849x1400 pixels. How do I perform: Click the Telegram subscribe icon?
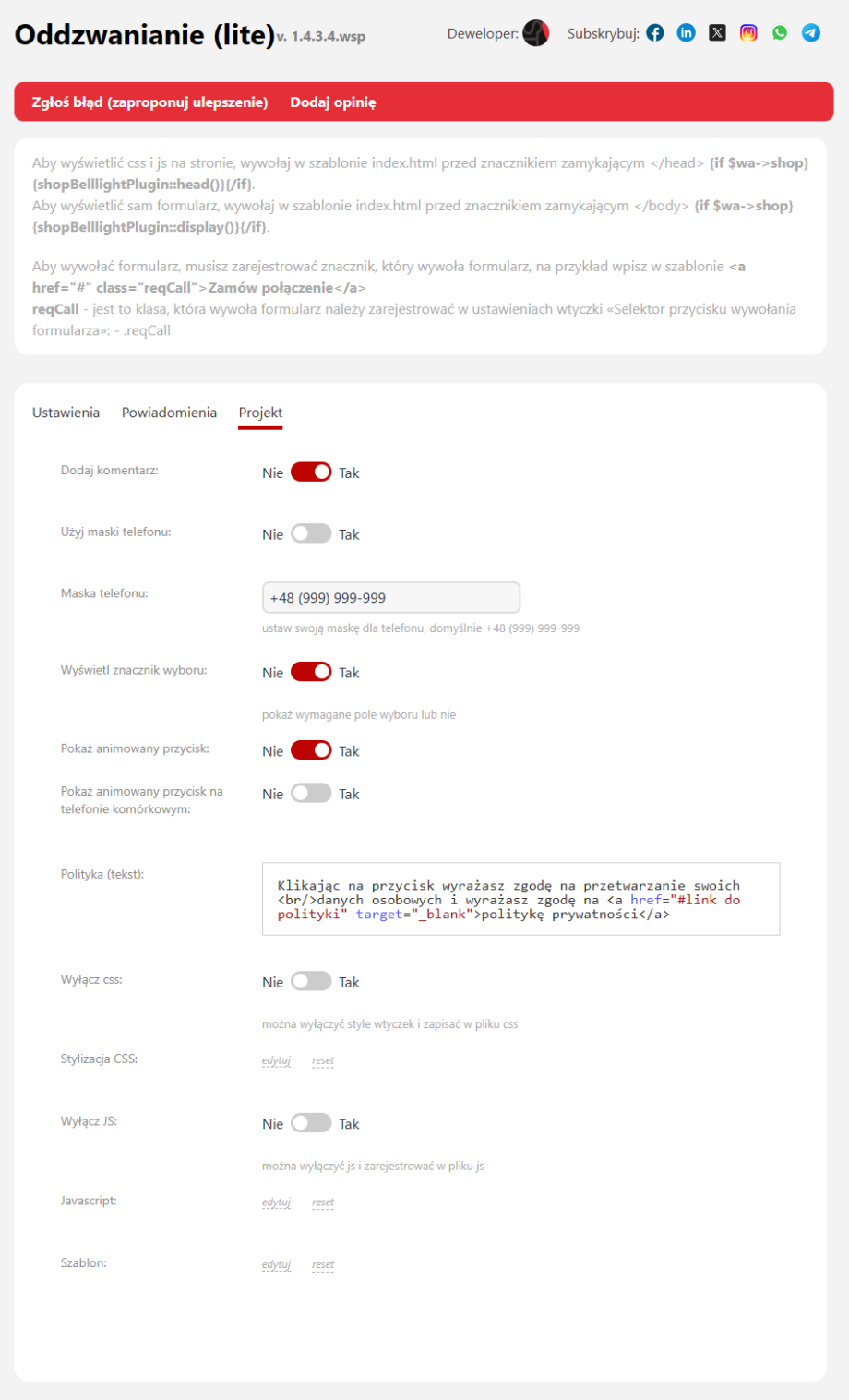tap(810, 33)
